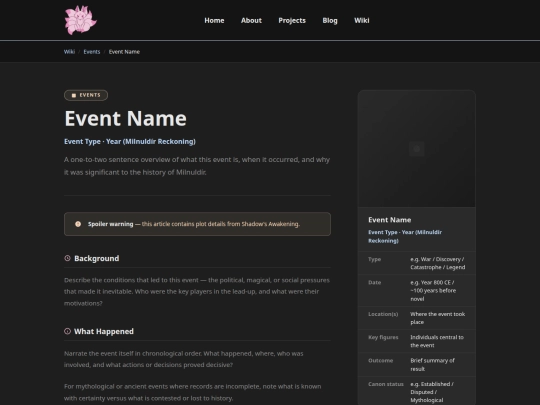The image size is (540, 405).
Task: Click paragraph starting 'Describe the conditions'
Action: click(197, 292)
